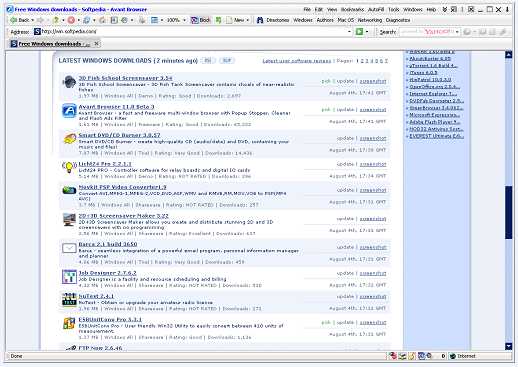518x367 pixels.
Task: Open the address bar history dropdown
Action: (x=349, y=32)
